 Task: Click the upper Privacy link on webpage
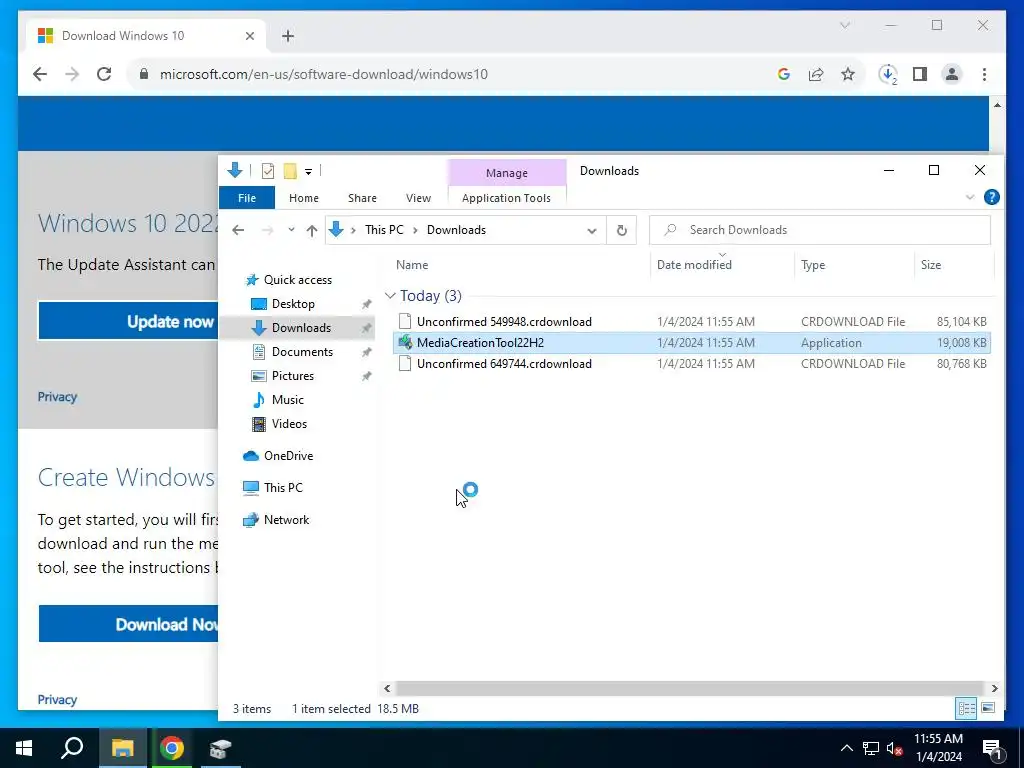57,396
